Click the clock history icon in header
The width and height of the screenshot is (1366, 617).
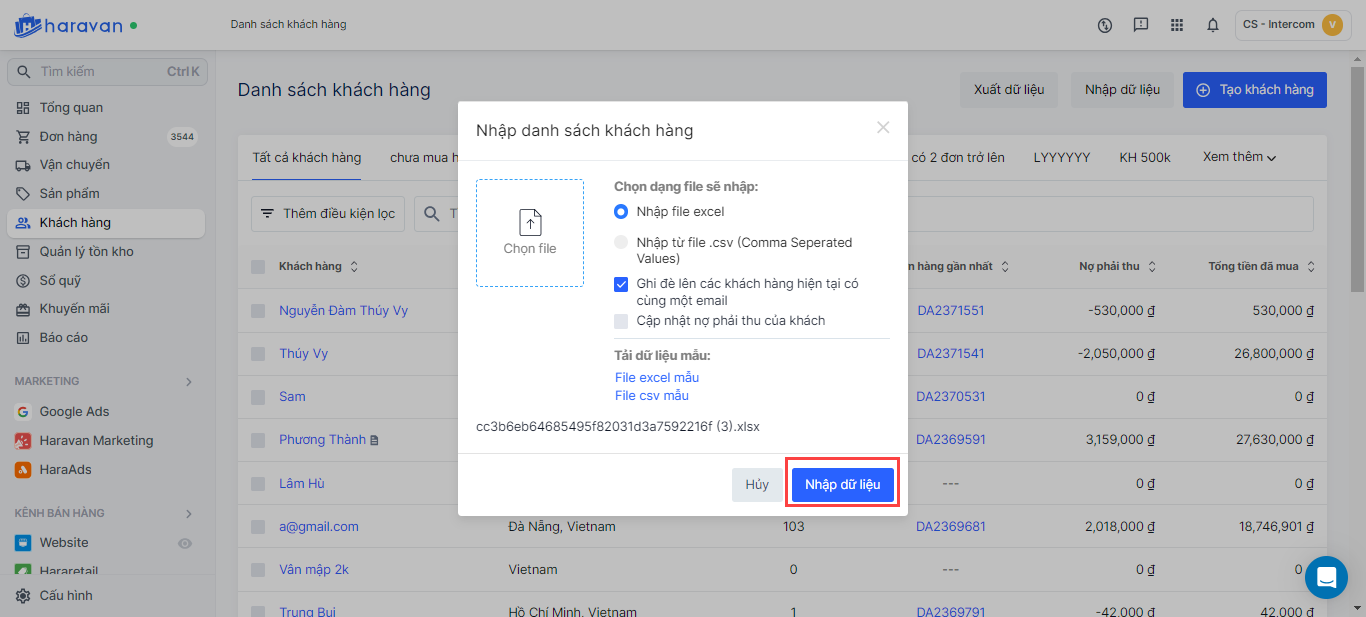[1105, 25]
